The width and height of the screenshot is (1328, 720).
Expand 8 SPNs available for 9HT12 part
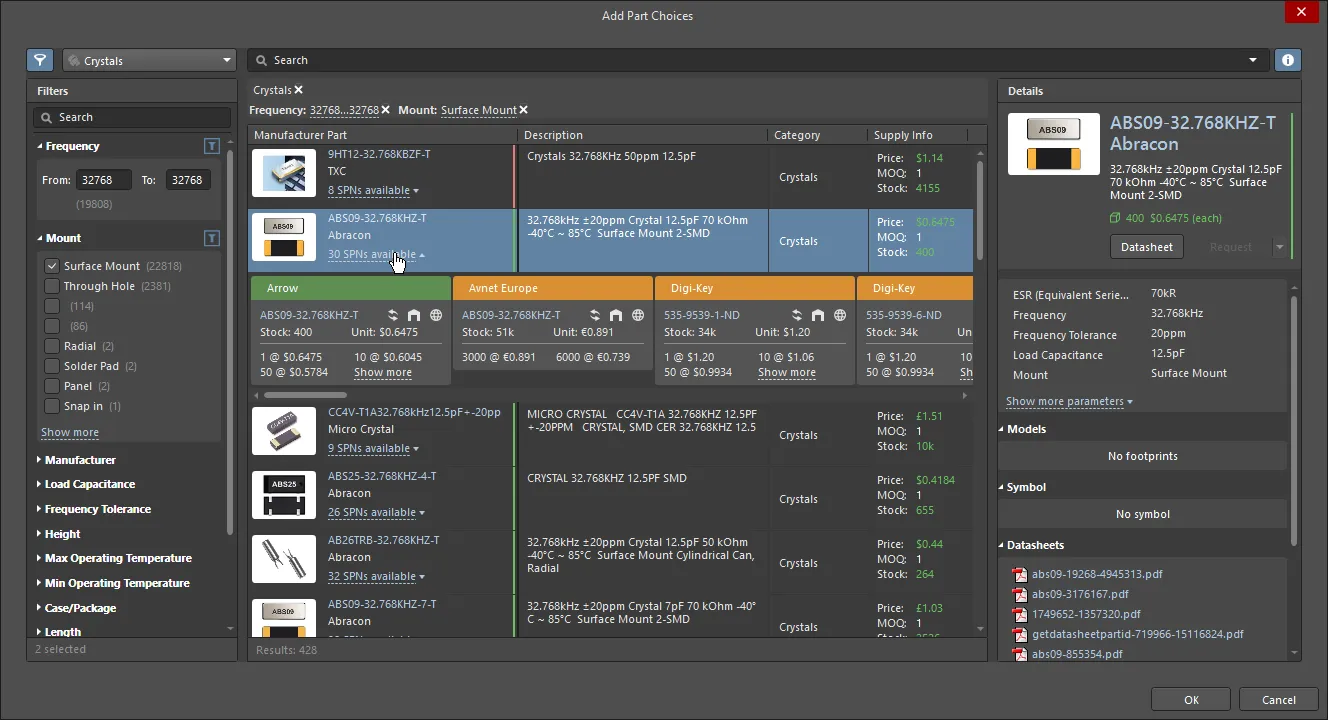point(373,190)
